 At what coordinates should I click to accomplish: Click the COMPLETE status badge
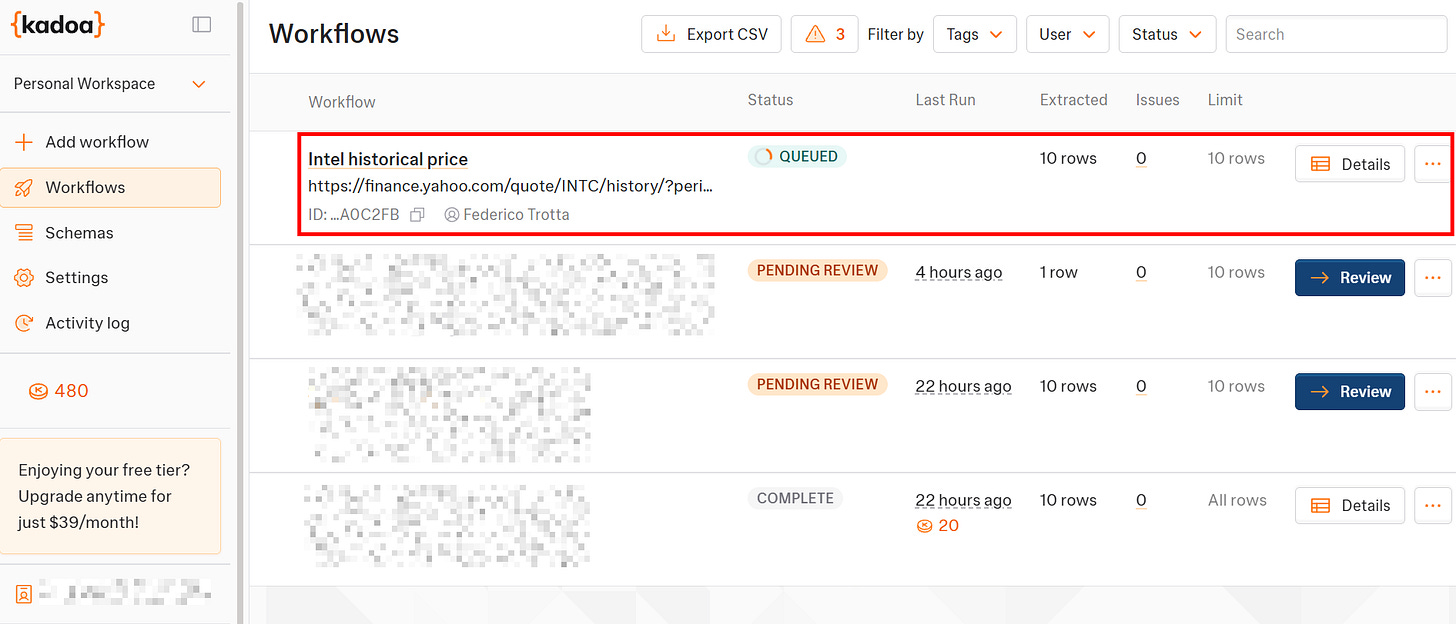[795, 498]
